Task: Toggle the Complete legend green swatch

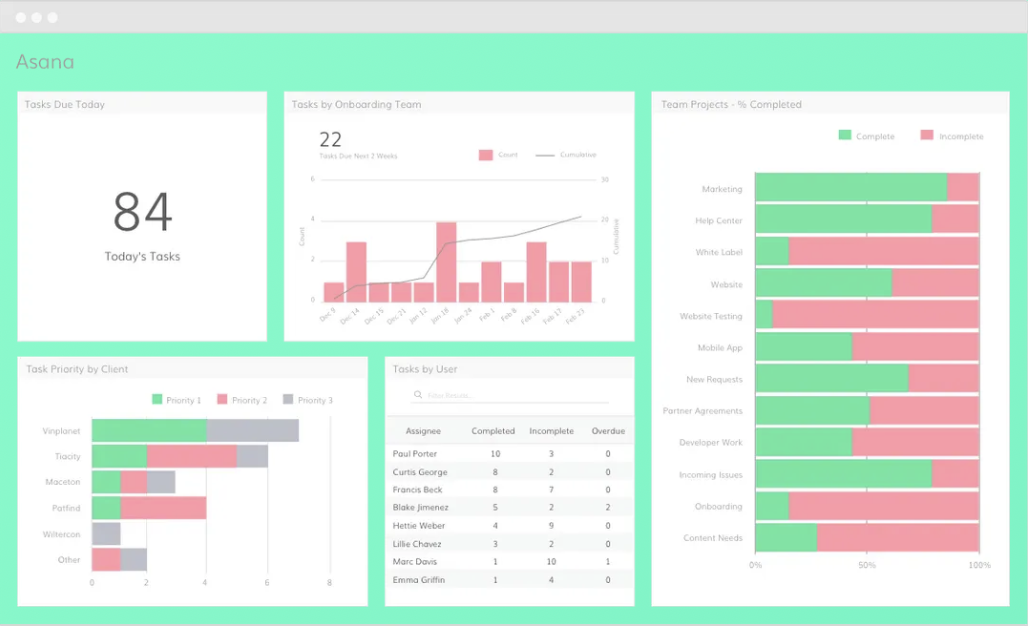Action: tap(844, 135)
